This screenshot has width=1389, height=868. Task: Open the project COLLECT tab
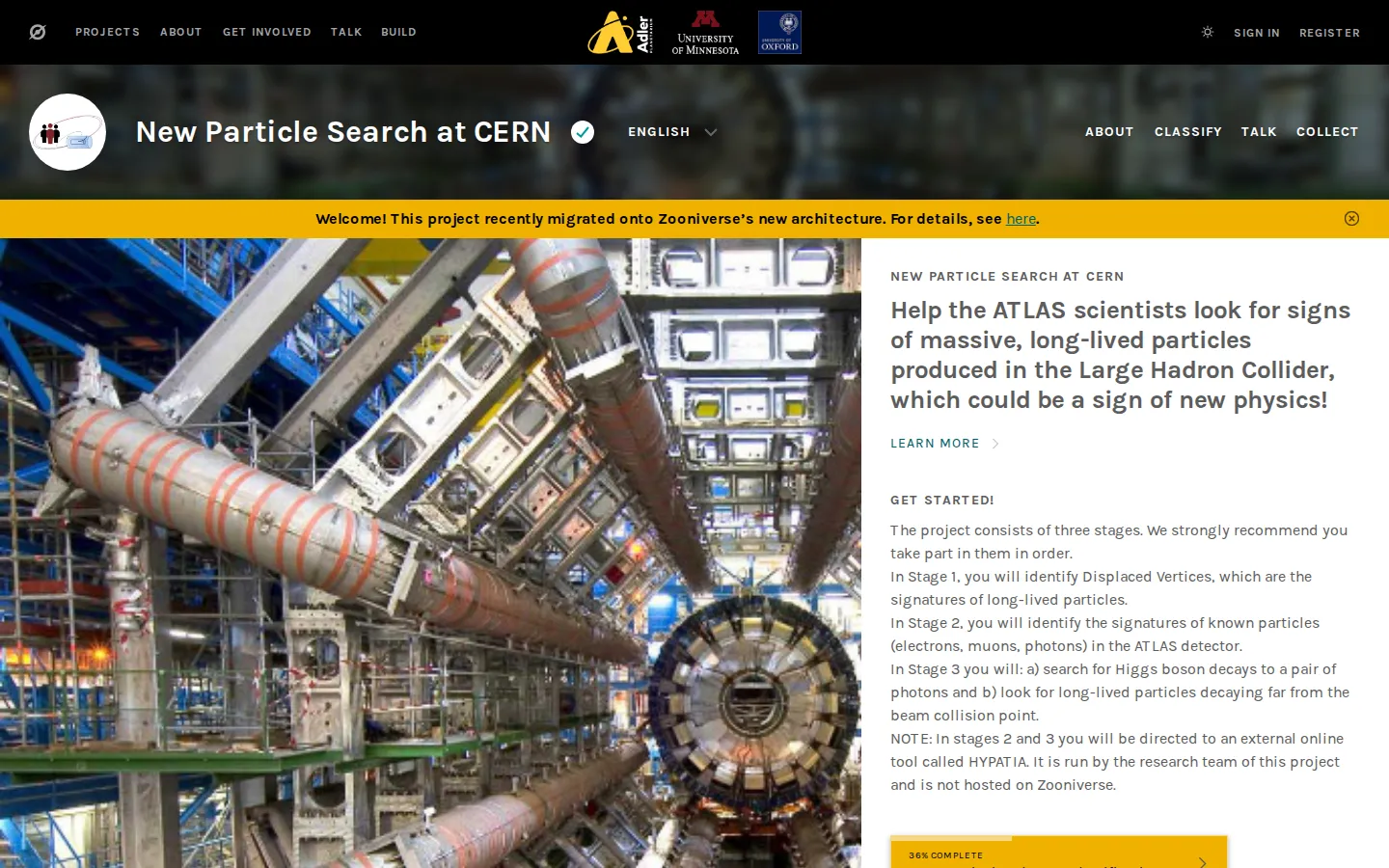[x=1327, y=132]
